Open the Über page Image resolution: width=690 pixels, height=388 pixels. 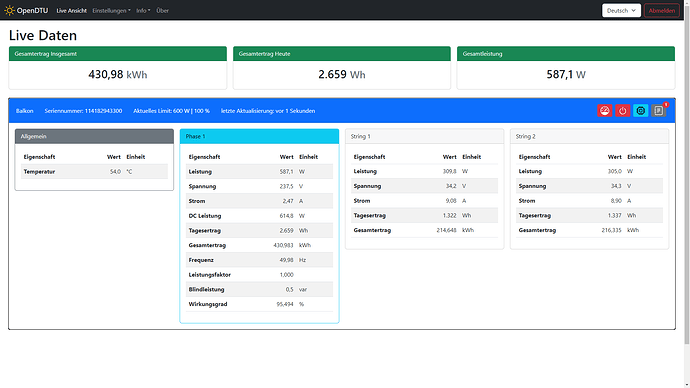click(162, 11)
